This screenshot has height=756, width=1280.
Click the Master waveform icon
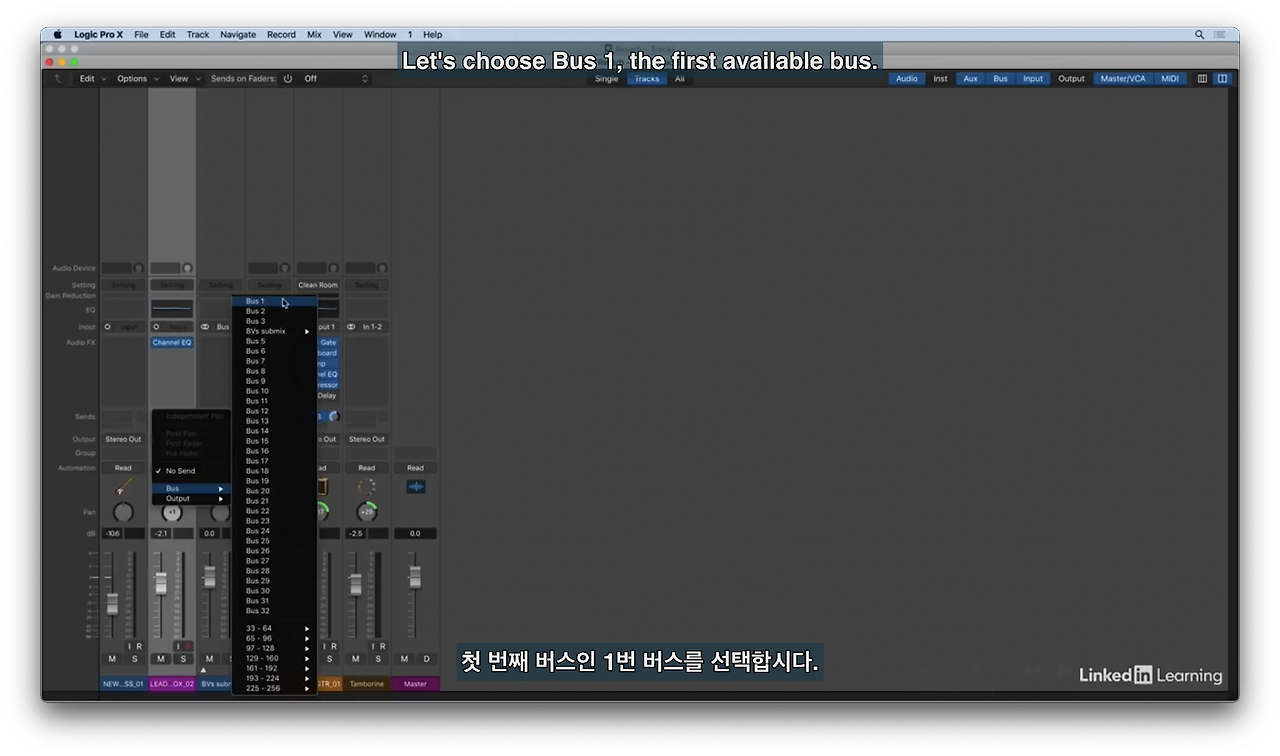(416, 487)
